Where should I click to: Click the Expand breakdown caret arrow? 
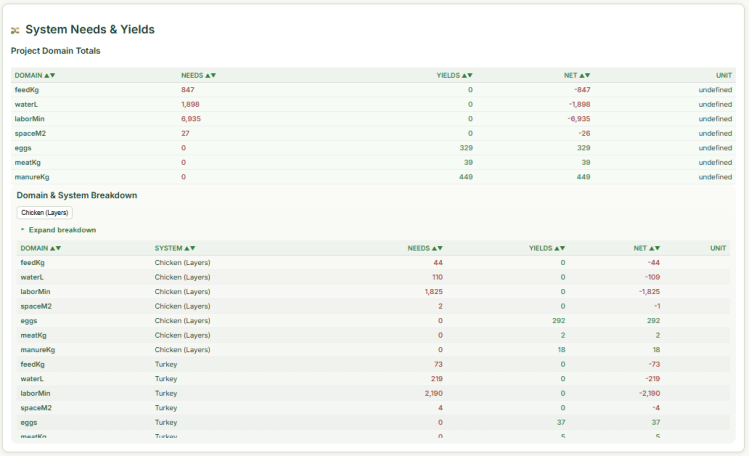point(23,230)
